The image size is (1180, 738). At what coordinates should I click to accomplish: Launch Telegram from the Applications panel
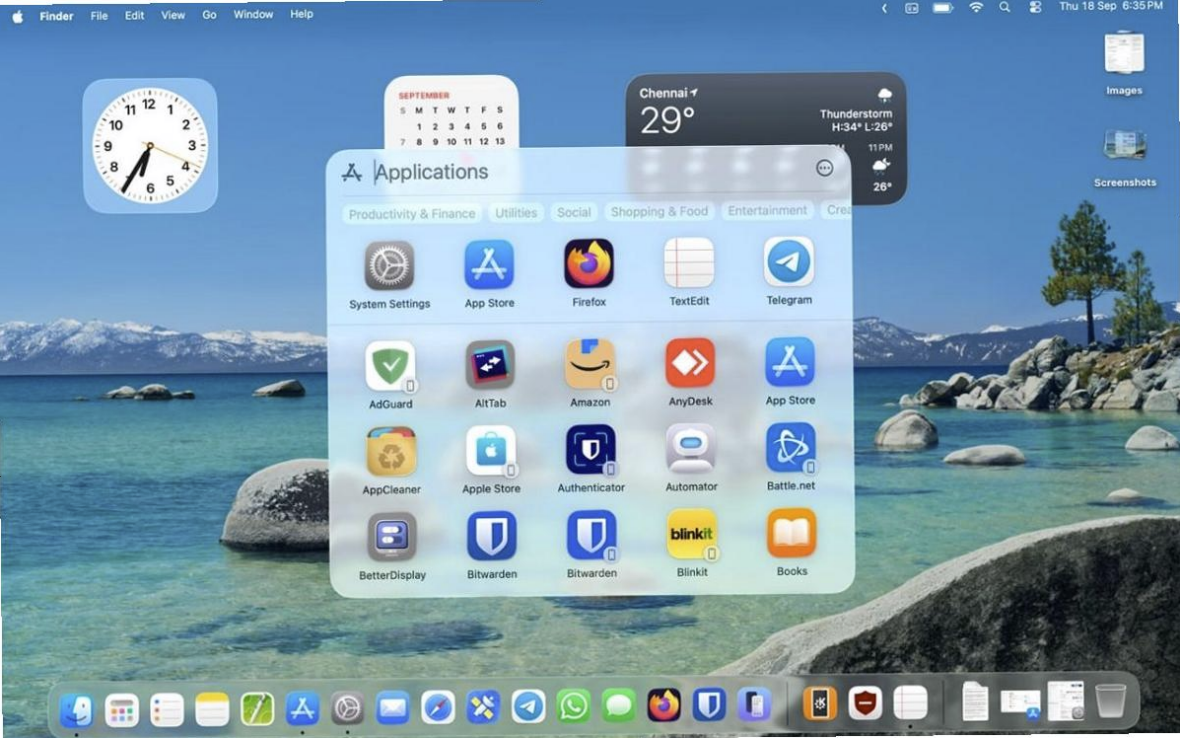789,262
